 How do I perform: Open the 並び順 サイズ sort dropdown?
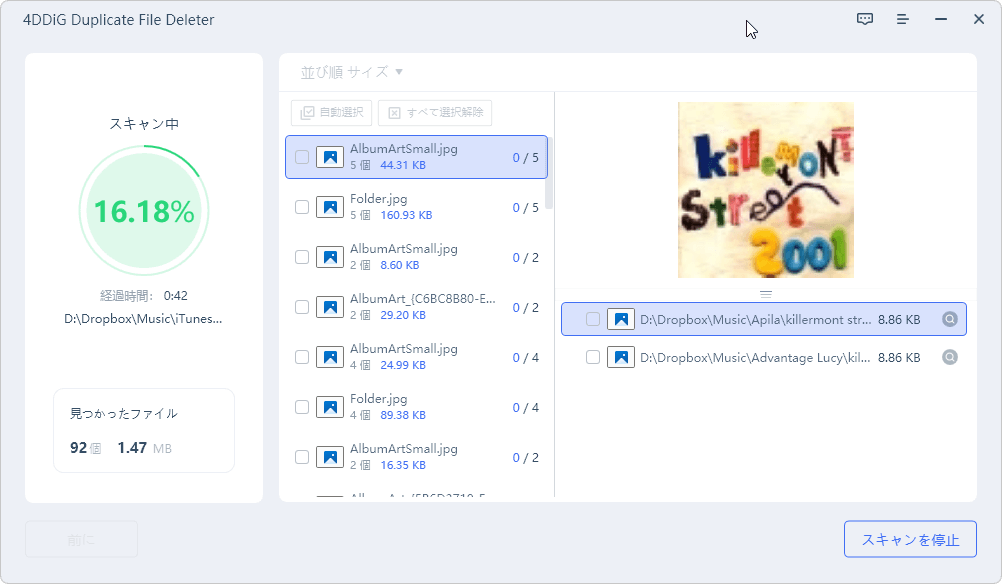coord(351,72)
